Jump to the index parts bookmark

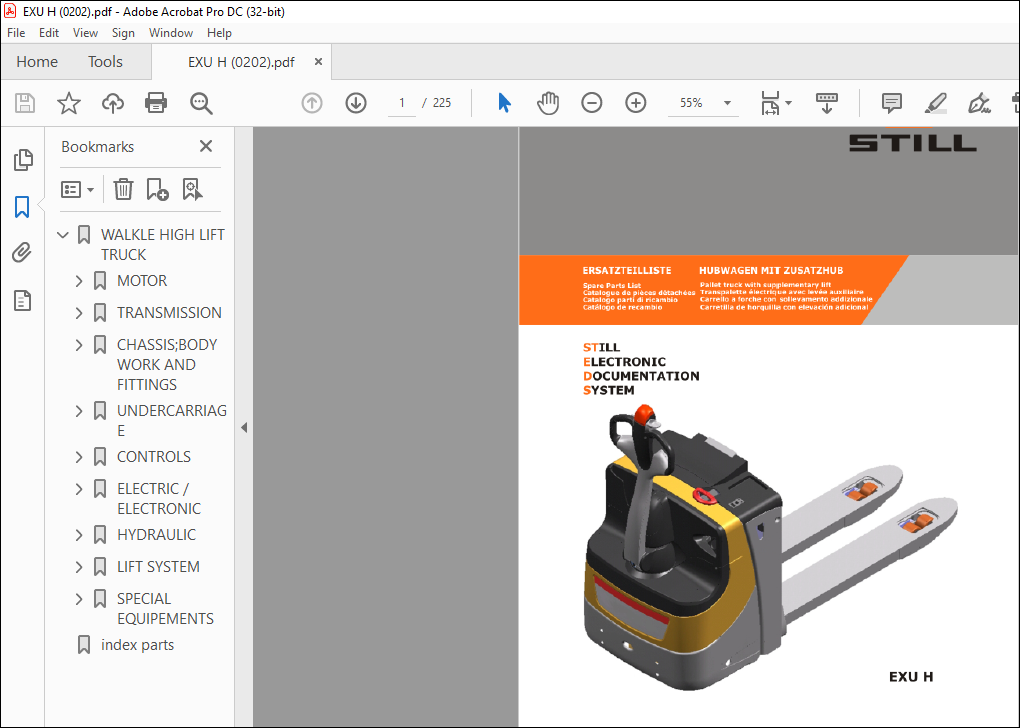[137, 645]
